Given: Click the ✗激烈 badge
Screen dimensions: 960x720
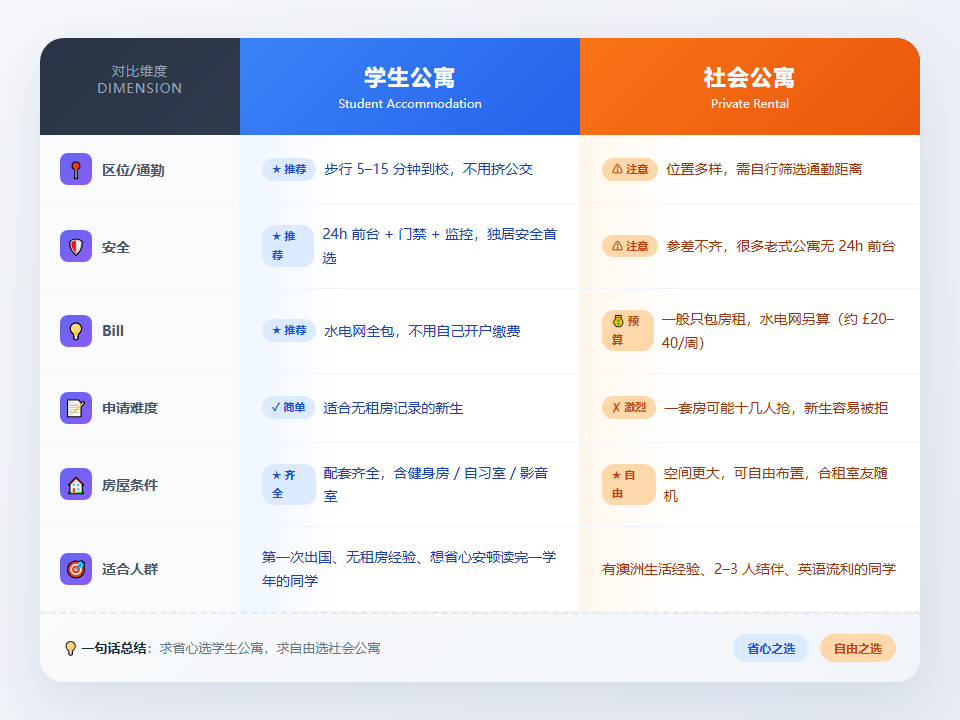Looking at the screenshot, I should (629, 408).
